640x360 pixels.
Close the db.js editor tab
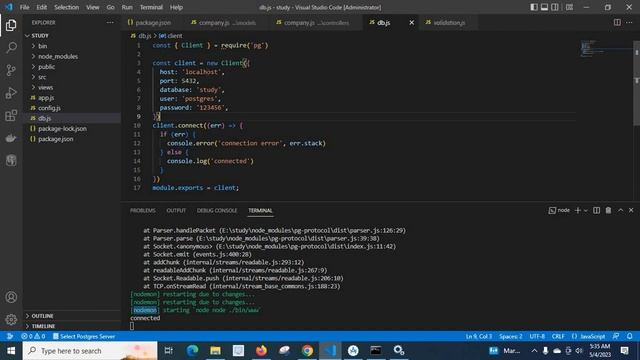click(x=411, y=22)
